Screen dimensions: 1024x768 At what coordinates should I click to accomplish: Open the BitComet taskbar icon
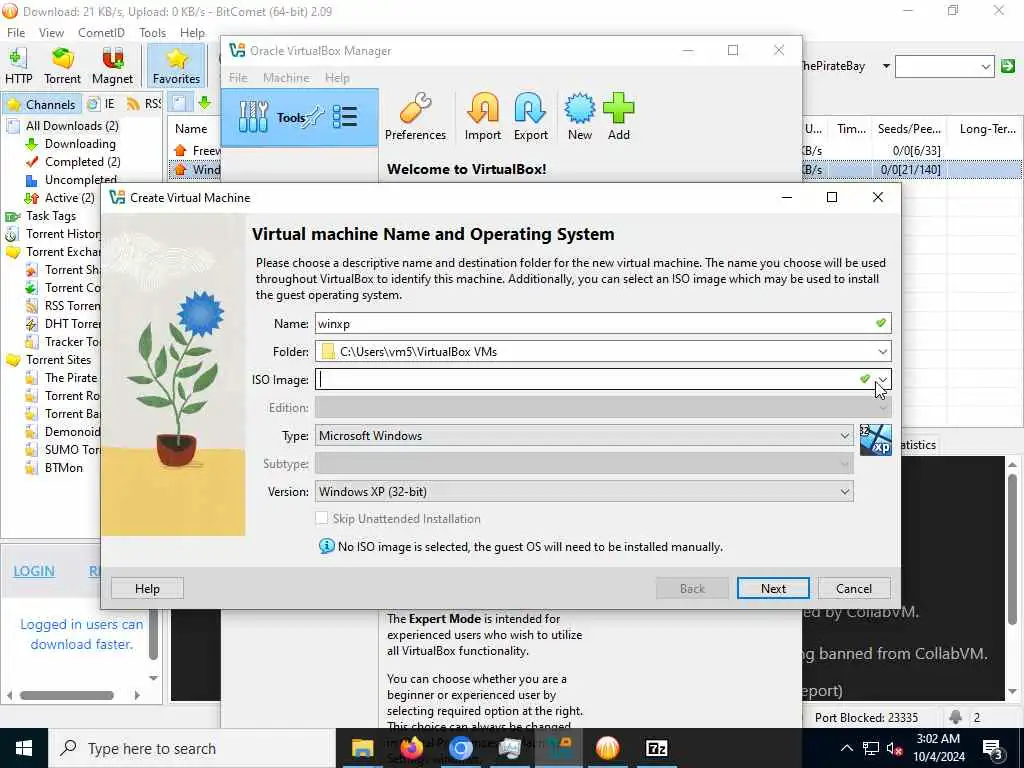(607, 748)
